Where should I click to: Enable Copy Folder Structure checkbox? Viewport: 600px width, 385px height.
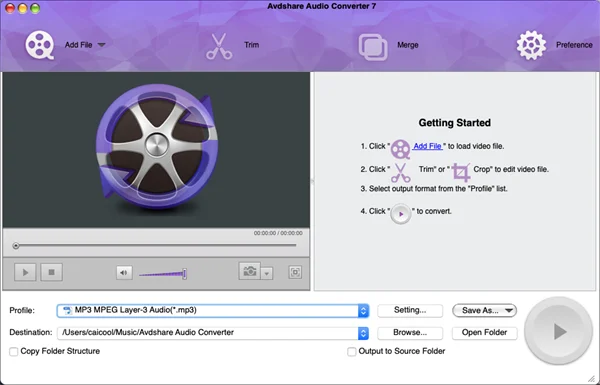pyautogui.click(x=14, y=351)
